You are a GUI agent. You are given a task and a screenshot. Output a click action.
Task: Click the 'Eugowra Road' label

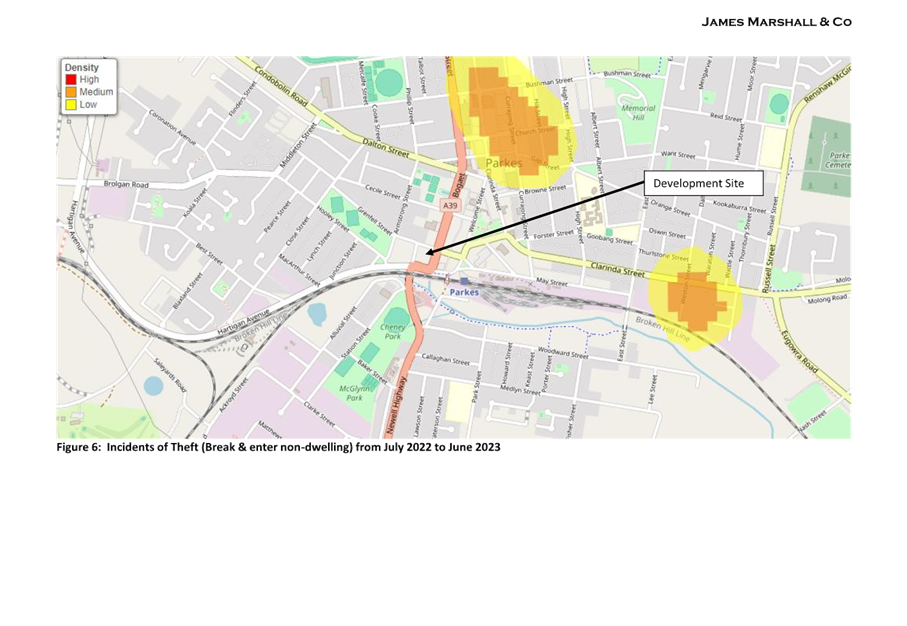coord(799,351)
